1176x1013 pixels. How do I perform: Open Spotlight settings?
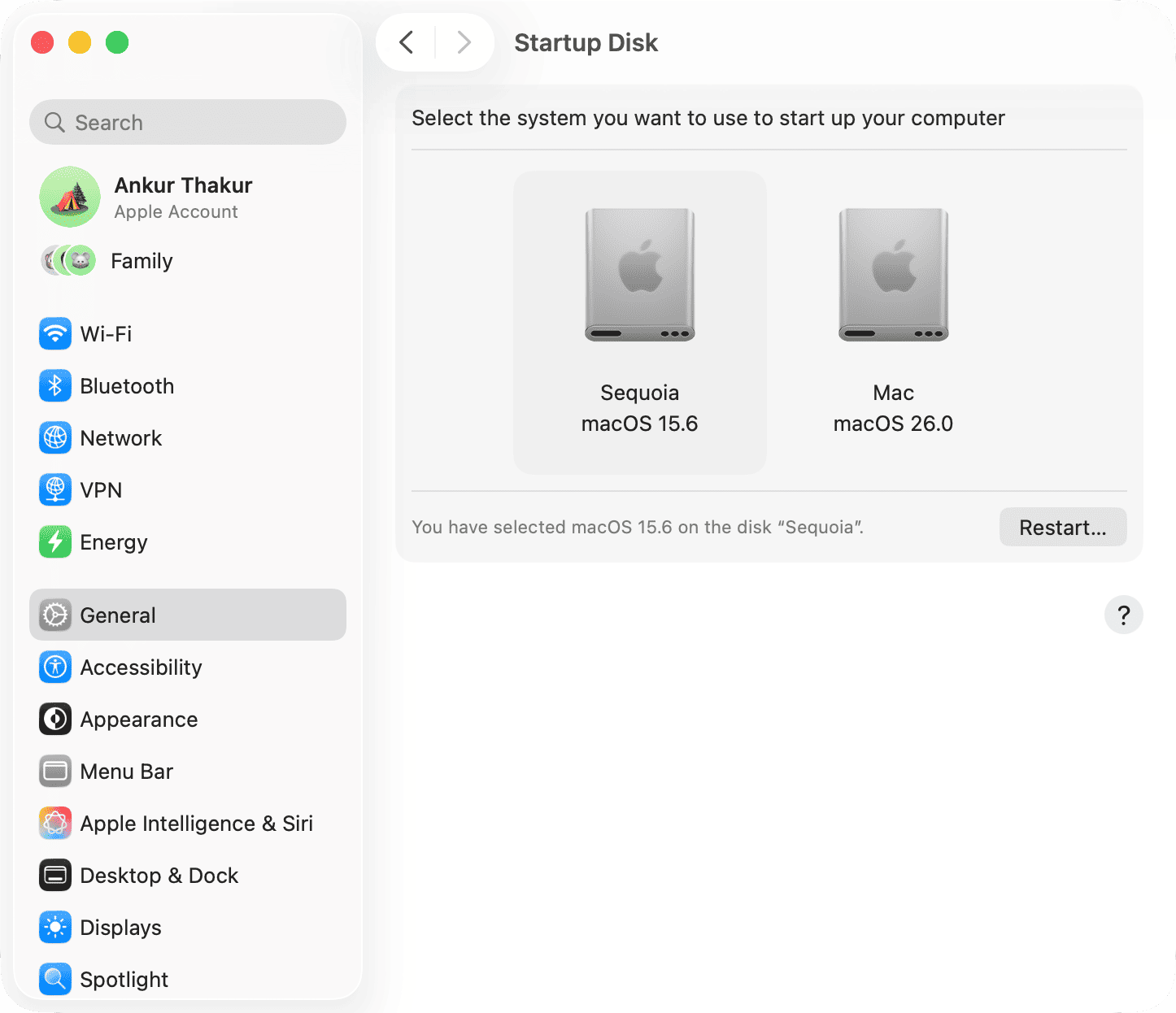(124, 979)
